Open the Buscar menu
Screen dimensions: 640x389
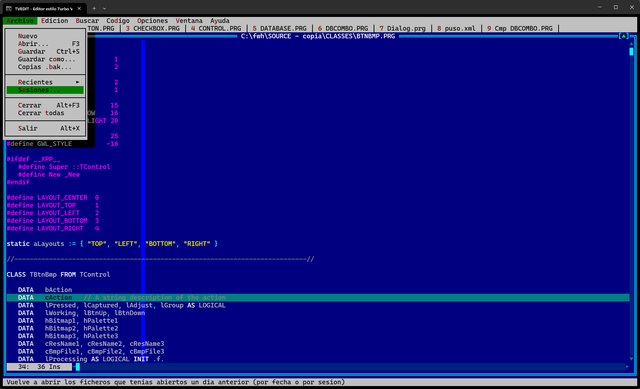(x=87, y=20)
